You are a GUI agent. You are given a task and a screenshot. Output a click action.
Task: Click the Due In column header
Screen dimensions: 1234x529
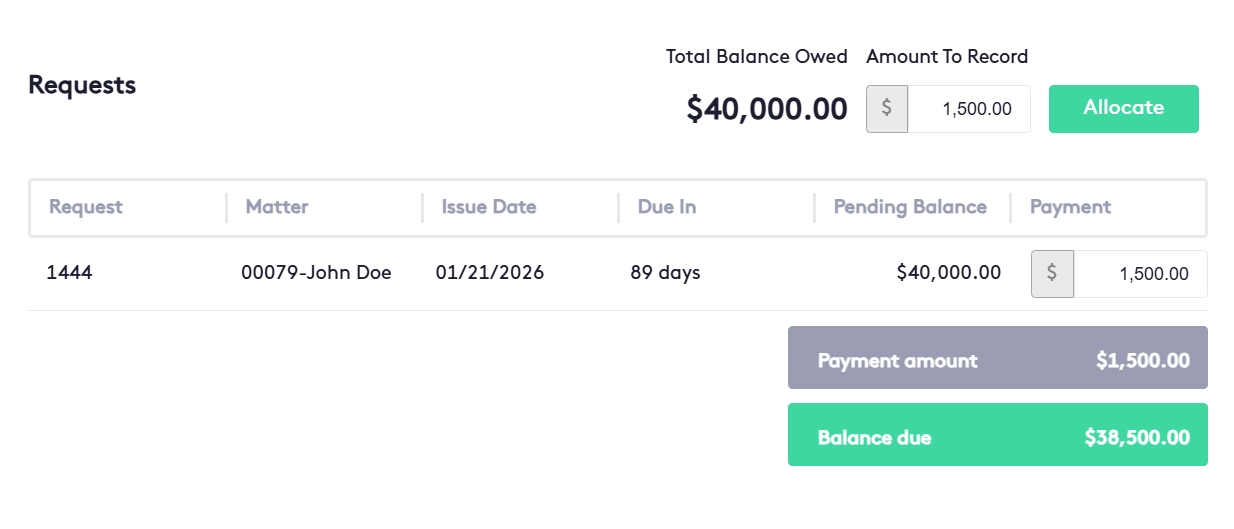(x=667, y=207)
